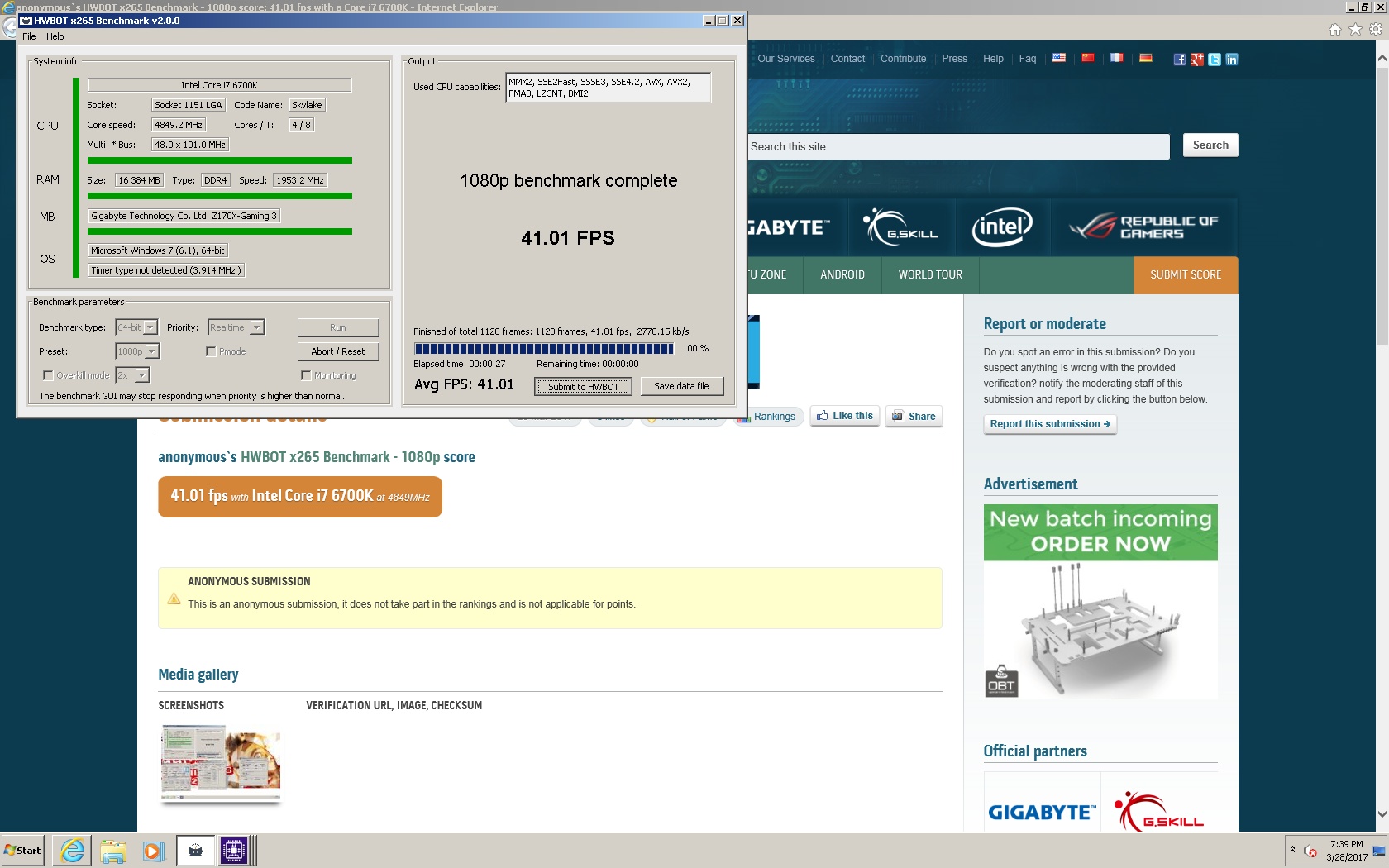
Task: Open the website Help link
Action: 993,59
